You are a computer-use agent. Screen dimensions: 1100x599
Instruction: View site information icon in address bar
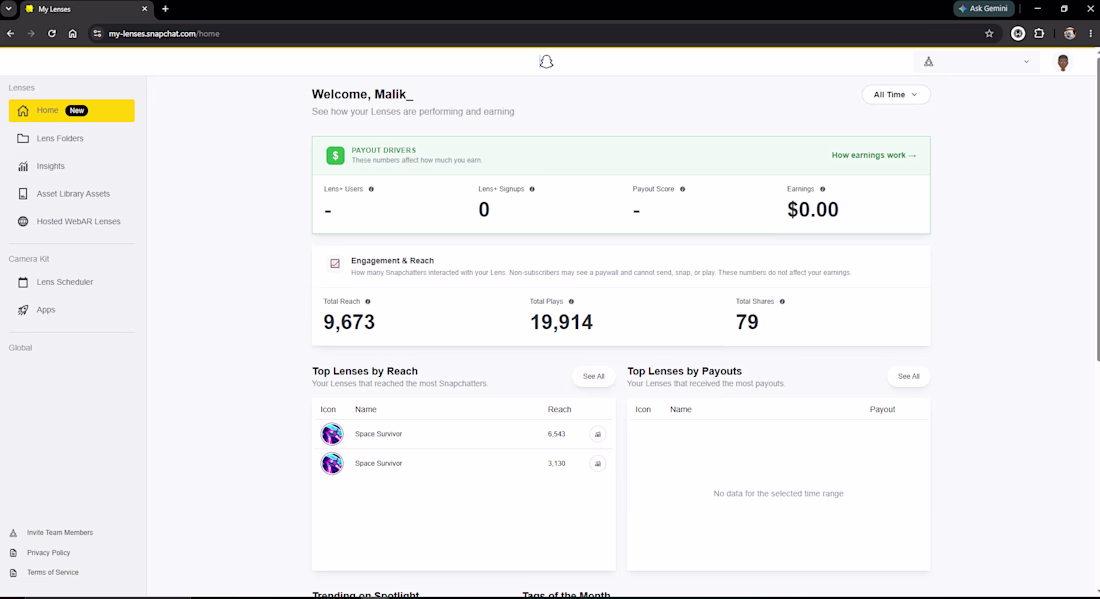tap(98, 34)
